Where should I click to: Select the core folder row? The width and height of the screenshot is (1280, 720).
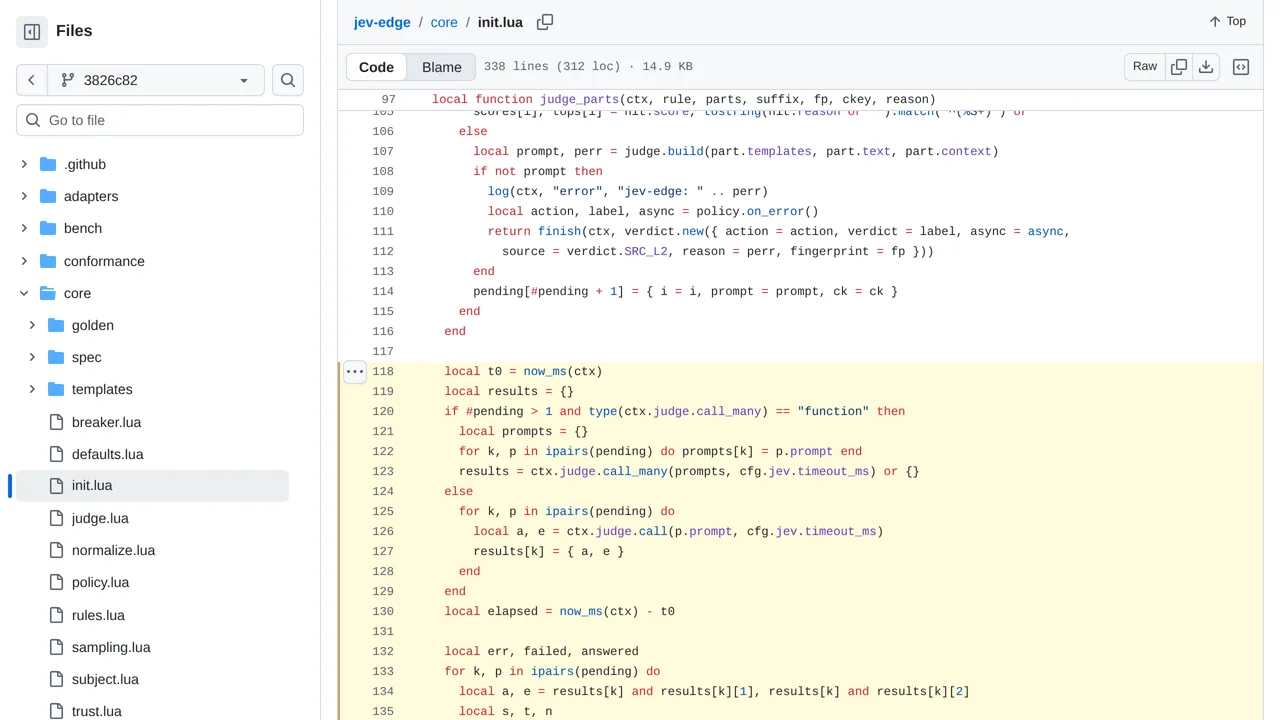[152, 293]
